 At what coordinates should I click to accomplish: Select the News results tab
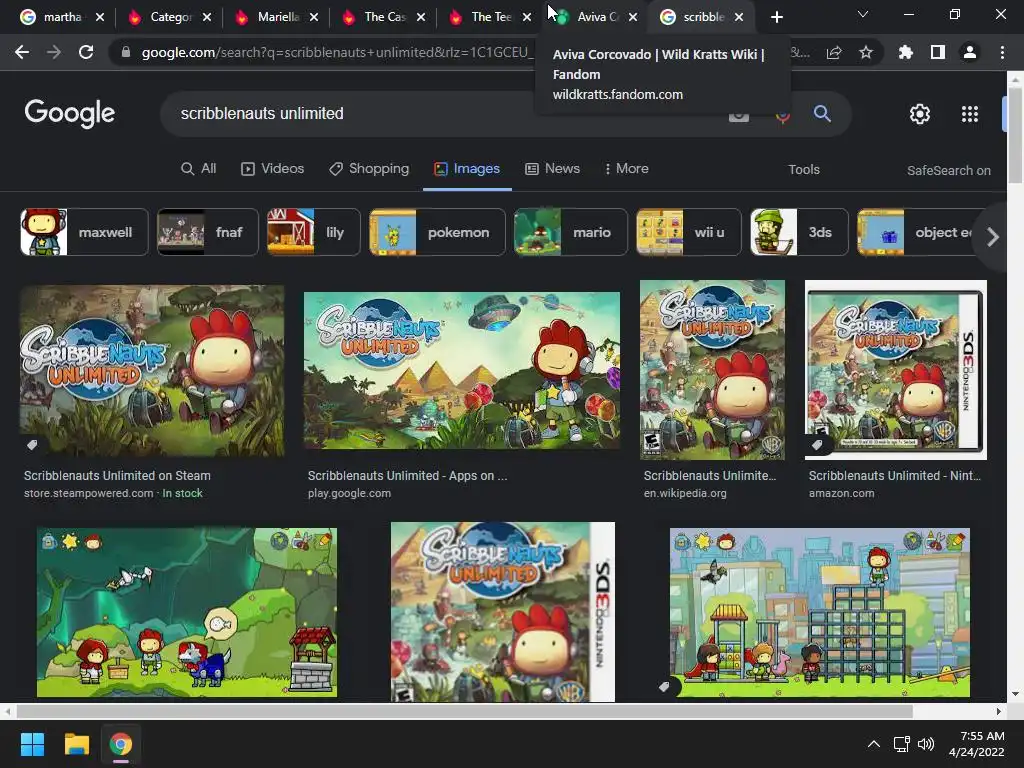(x=552, y=168)
